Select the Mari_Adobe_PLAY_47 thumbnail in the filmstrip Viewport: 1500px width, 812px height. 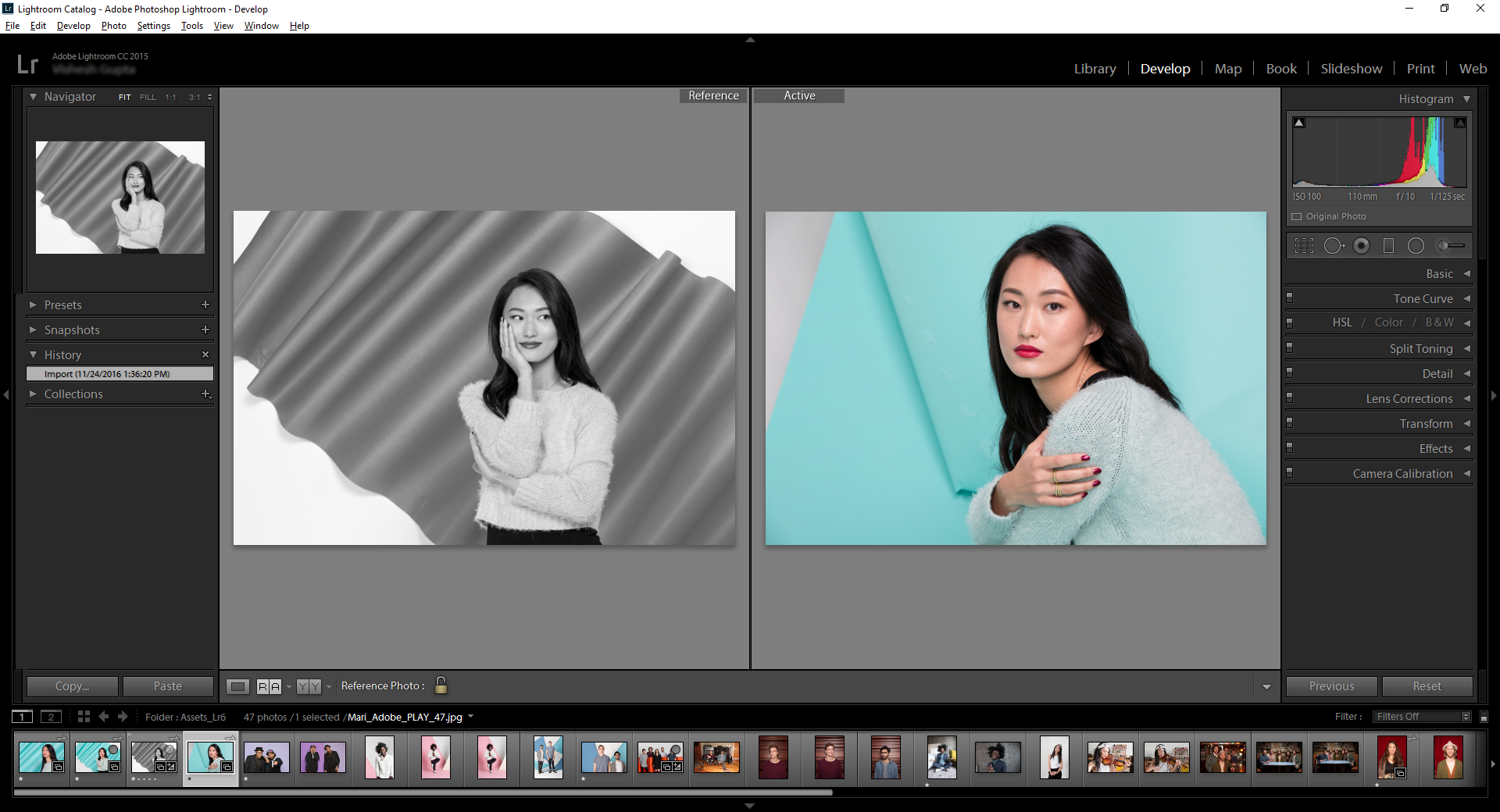point(209,757)
